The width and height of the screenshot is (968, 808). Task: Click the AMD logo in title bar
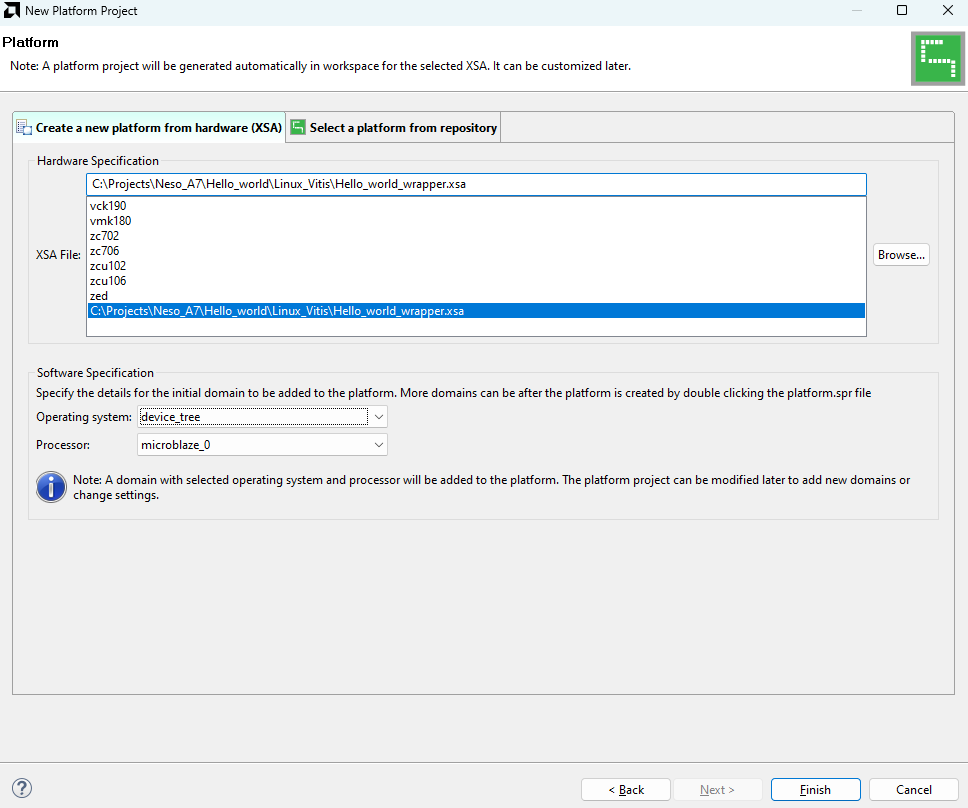[11, 11]
